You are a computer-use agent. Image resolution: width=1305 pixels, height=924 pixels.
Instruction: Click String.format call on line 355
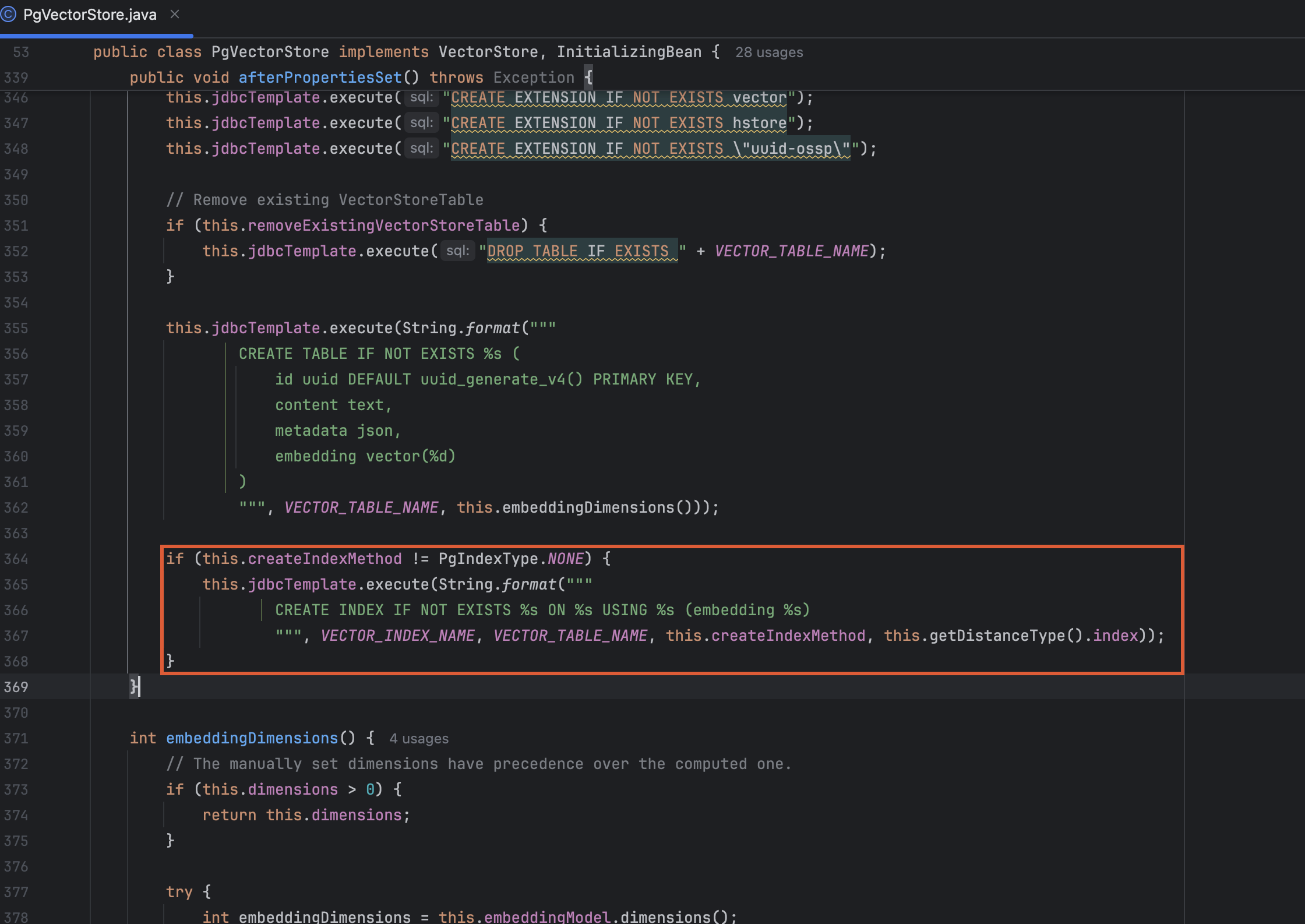click(461, 328)
